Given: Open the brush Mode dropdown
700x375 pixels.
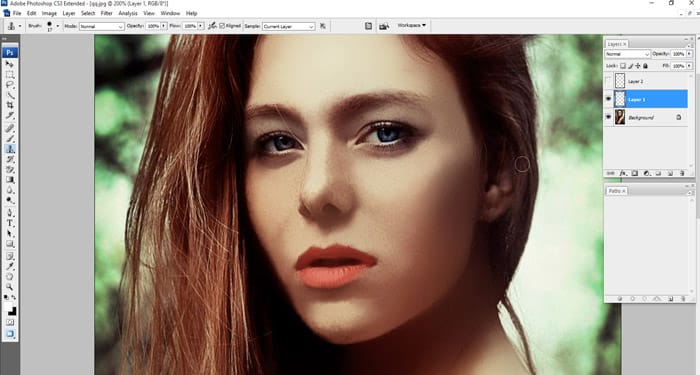Looking at the screenshot, I should pos(101,27).
